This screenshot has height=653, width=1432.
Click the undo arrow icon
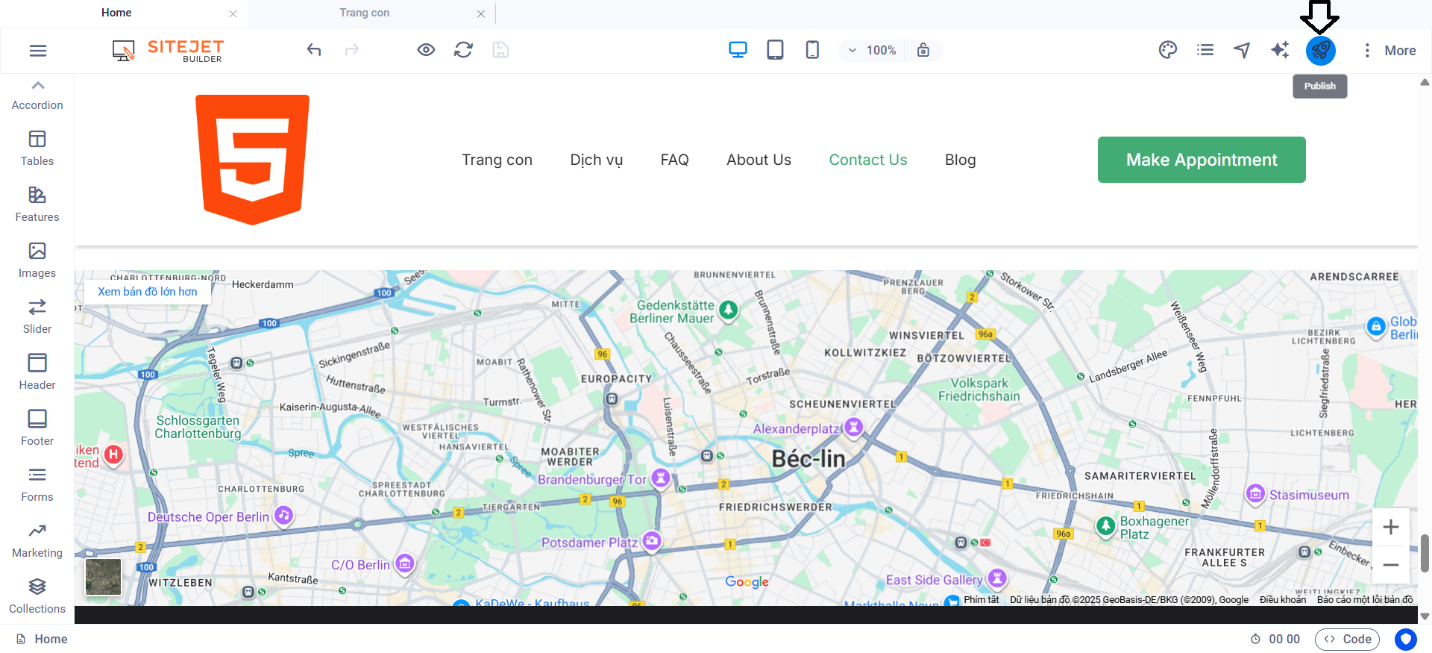(x=314, y=50)
